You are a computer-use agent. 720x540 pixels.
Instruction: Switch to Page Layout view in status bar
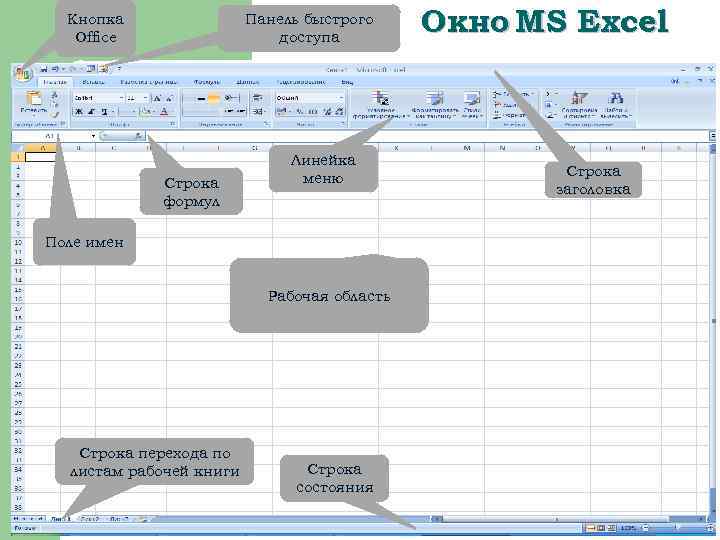pos(601,528)
